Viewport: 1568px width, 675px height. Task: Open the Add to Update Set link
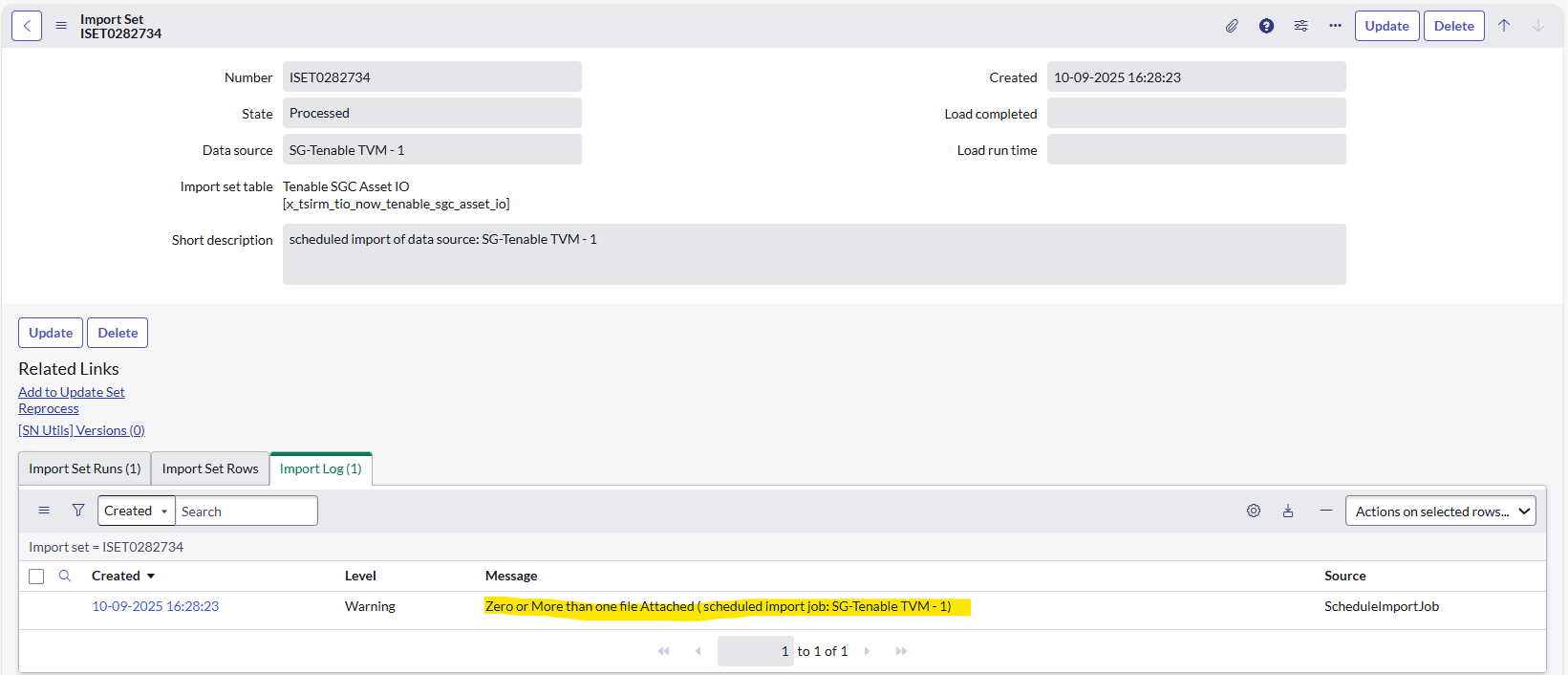pyautogui.click(x=72, y=392)
